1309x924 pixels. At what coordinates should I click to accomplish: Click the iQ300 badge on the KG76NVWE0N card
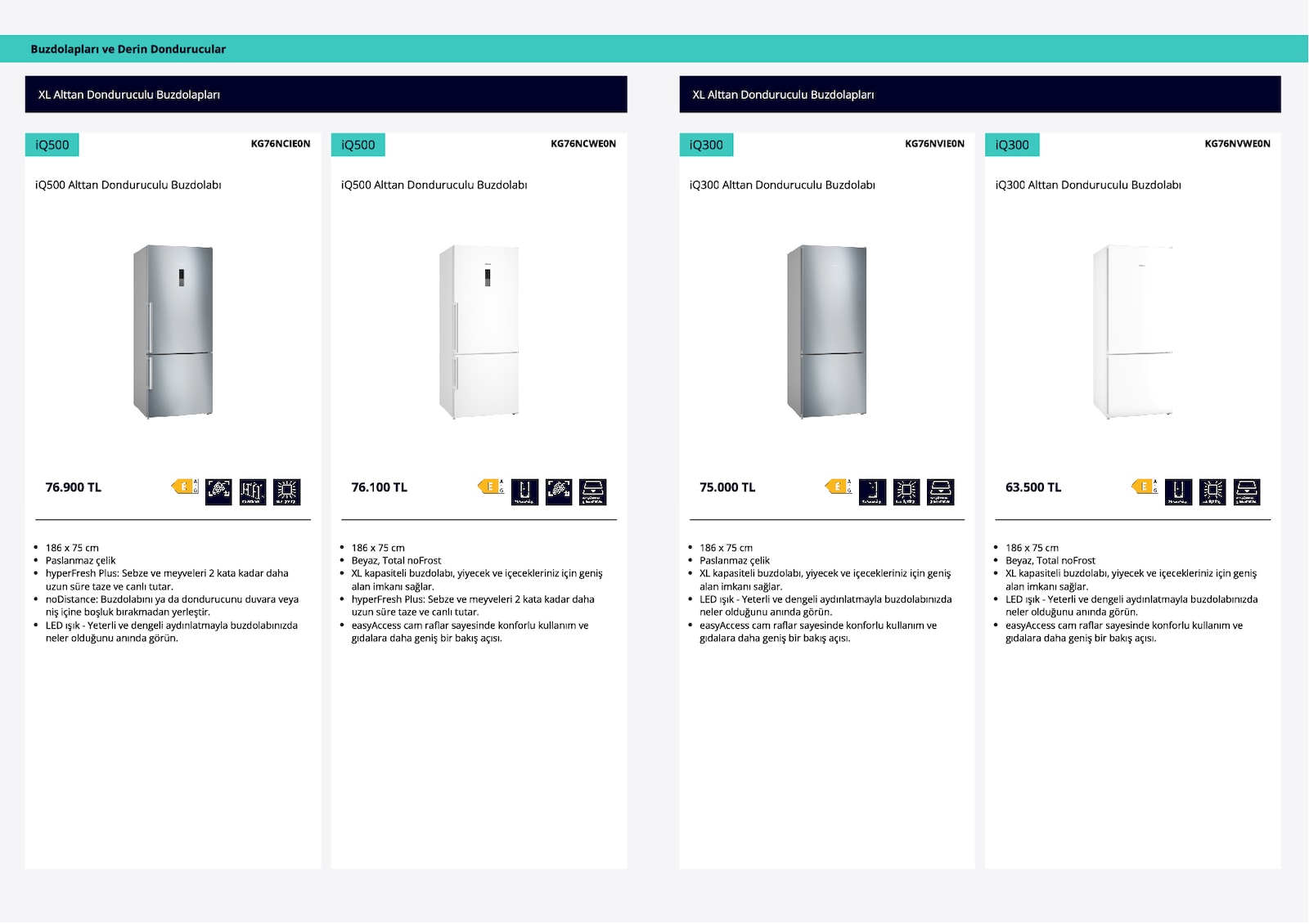point(1013,145)
